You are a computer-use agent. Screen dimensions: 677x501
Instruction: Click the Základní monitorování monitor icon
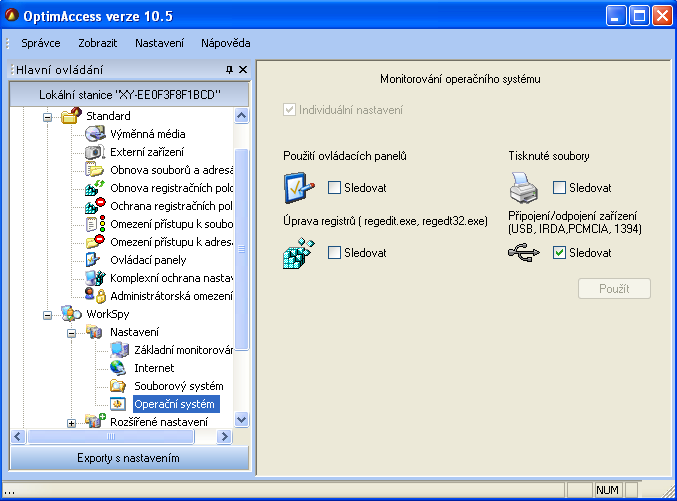[x=119, y=350]
